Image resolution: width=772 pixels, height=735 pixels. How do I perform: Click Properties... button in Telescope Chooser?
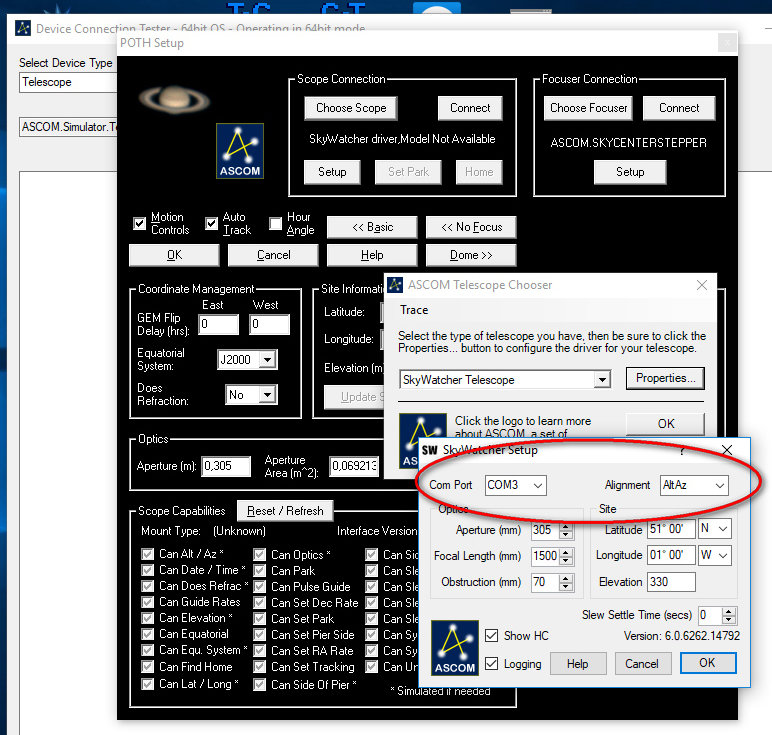click(x=665, y=378)
